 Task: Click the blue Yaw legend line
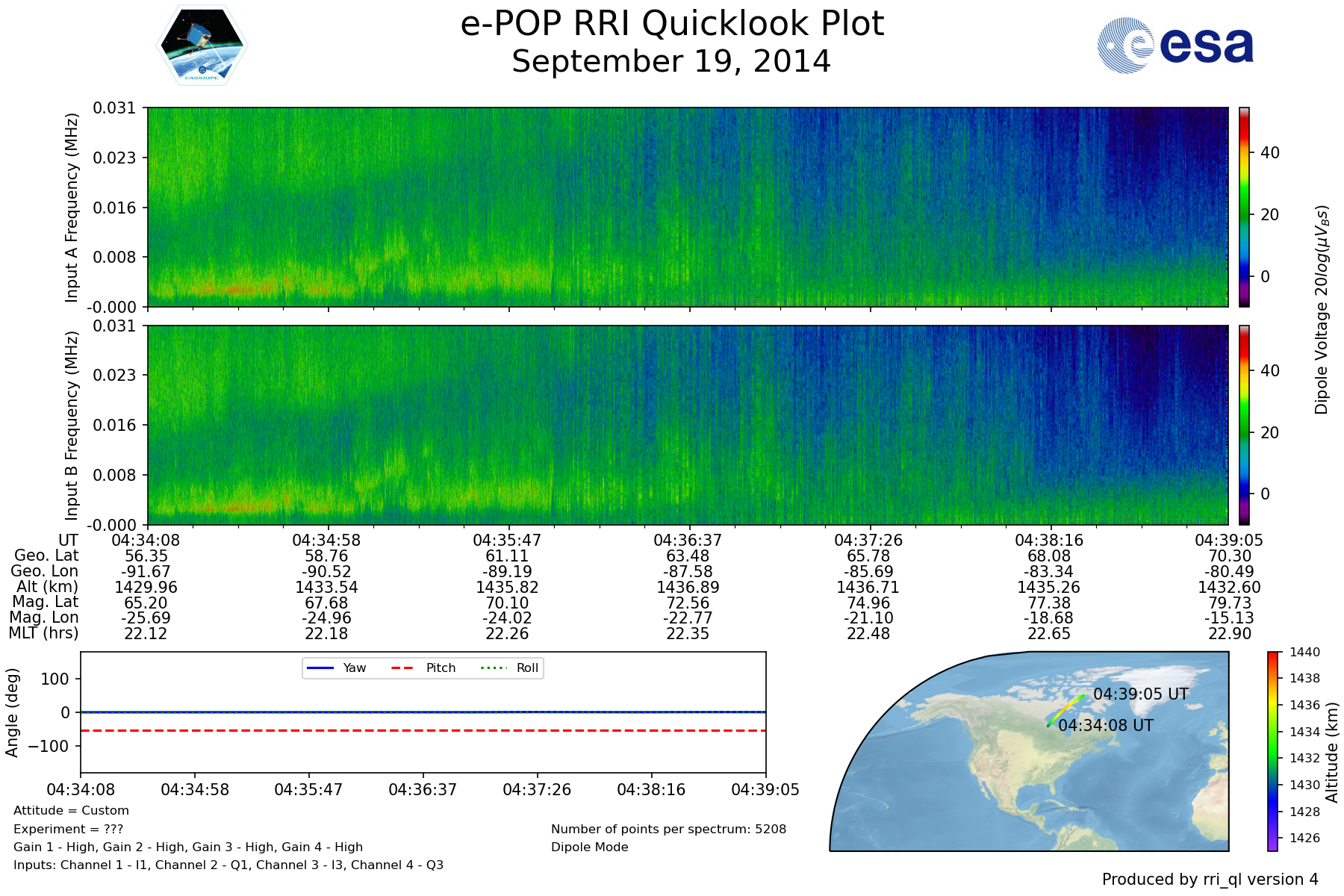[x=320, y=668]
